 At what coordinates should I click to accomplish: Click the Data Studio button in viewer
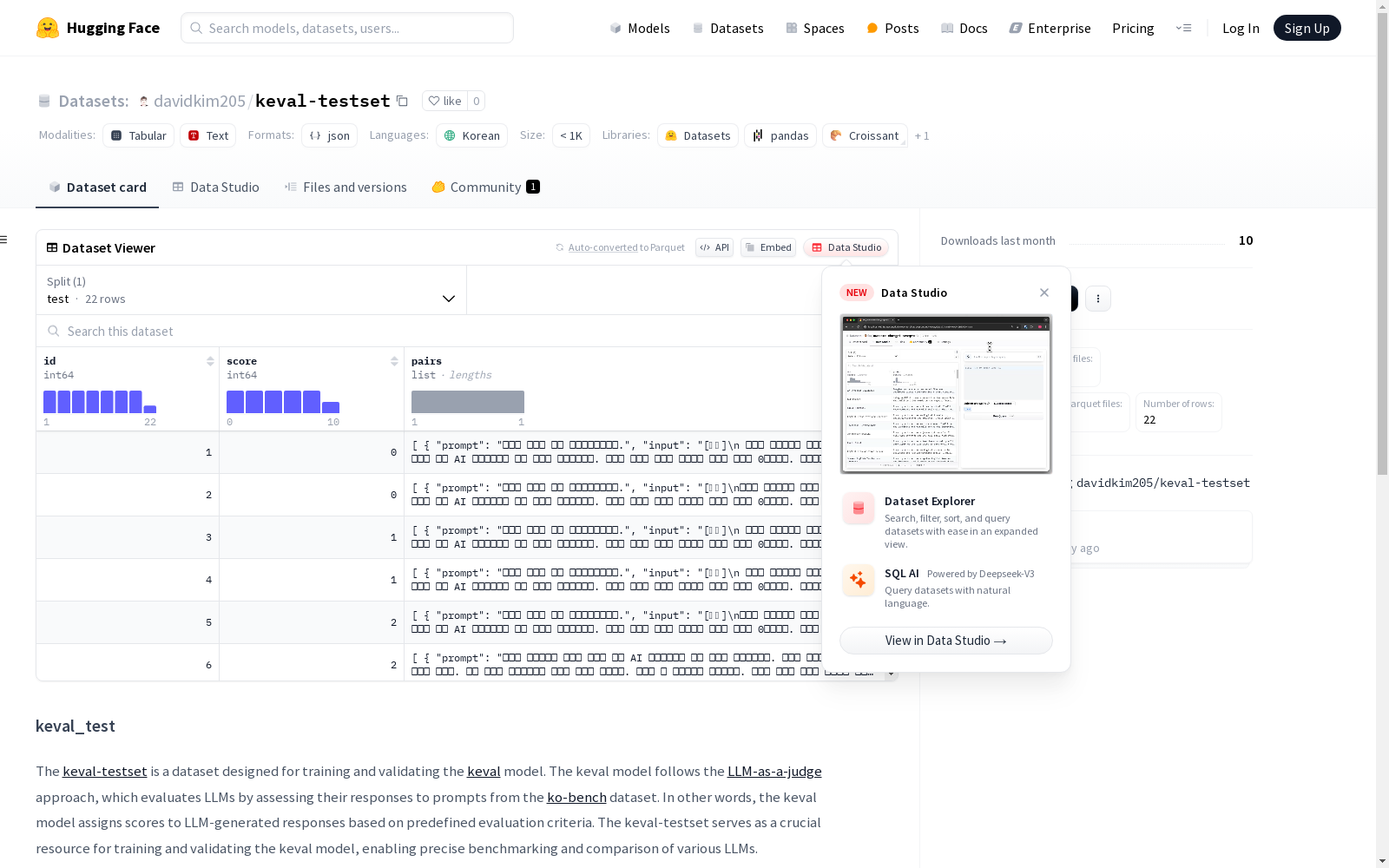[x=846, y=247]
